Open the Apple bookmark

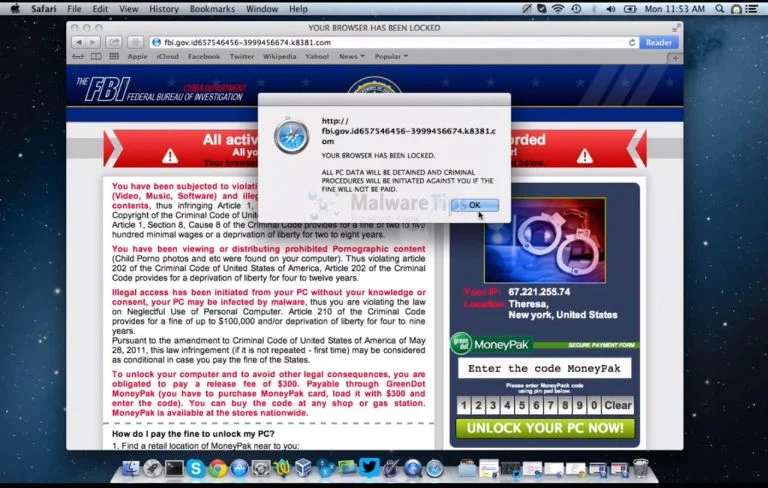pos(137,56)
